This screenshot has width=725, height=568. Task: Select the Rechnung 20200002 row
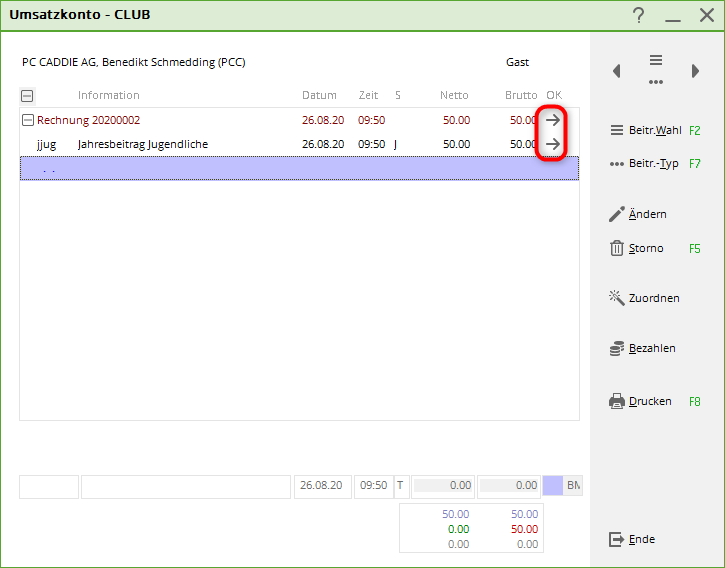(x=299, y=120)
